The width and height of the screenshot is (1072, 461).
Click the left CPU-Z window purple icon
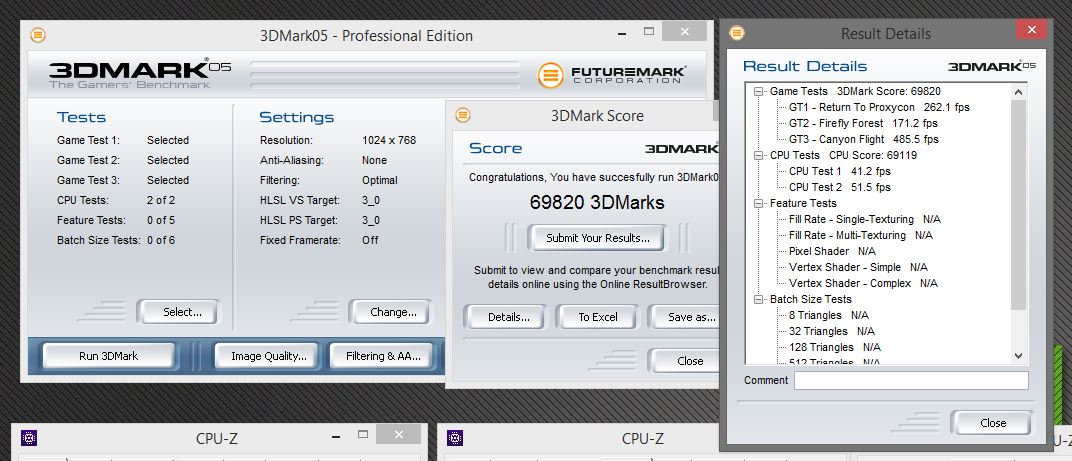click(29, 438)
